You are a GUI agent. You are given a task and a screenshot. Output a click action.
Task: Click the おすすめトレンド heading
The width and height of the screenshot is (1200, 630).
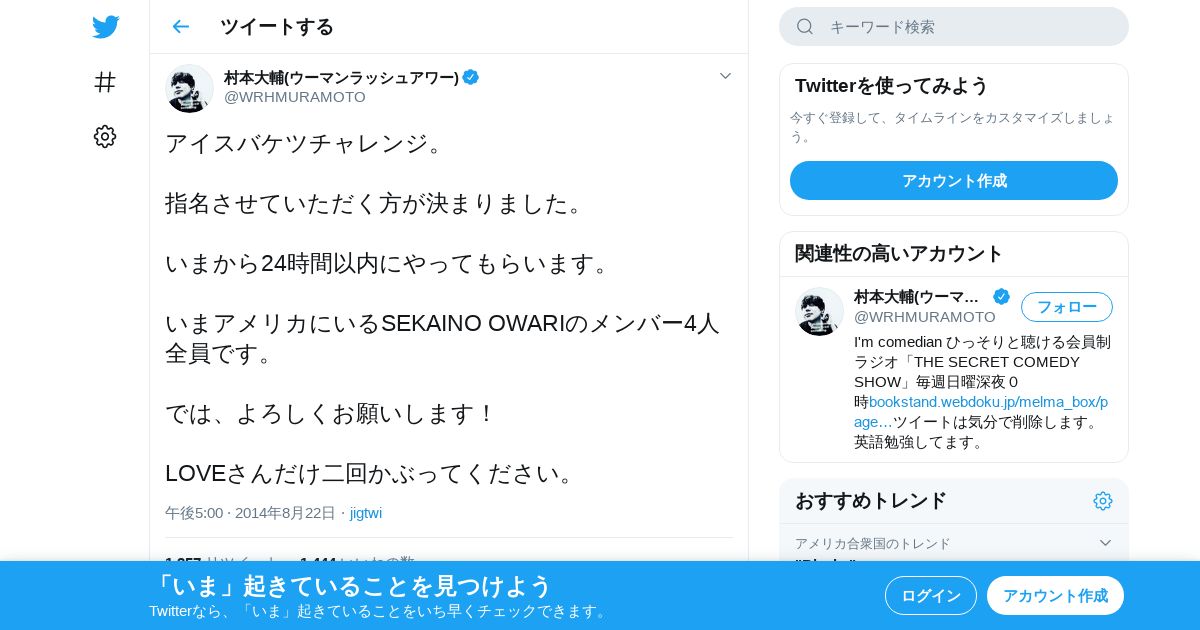(x=871, y=501)
